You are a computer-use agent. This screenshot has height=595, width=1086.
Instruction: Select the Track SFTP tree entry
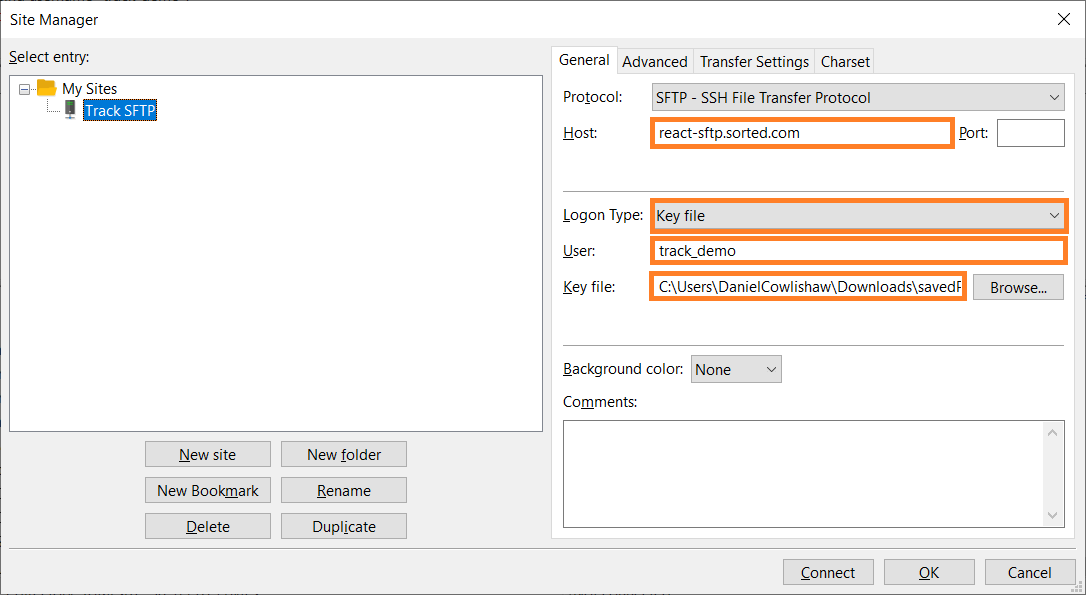(120, 110)
